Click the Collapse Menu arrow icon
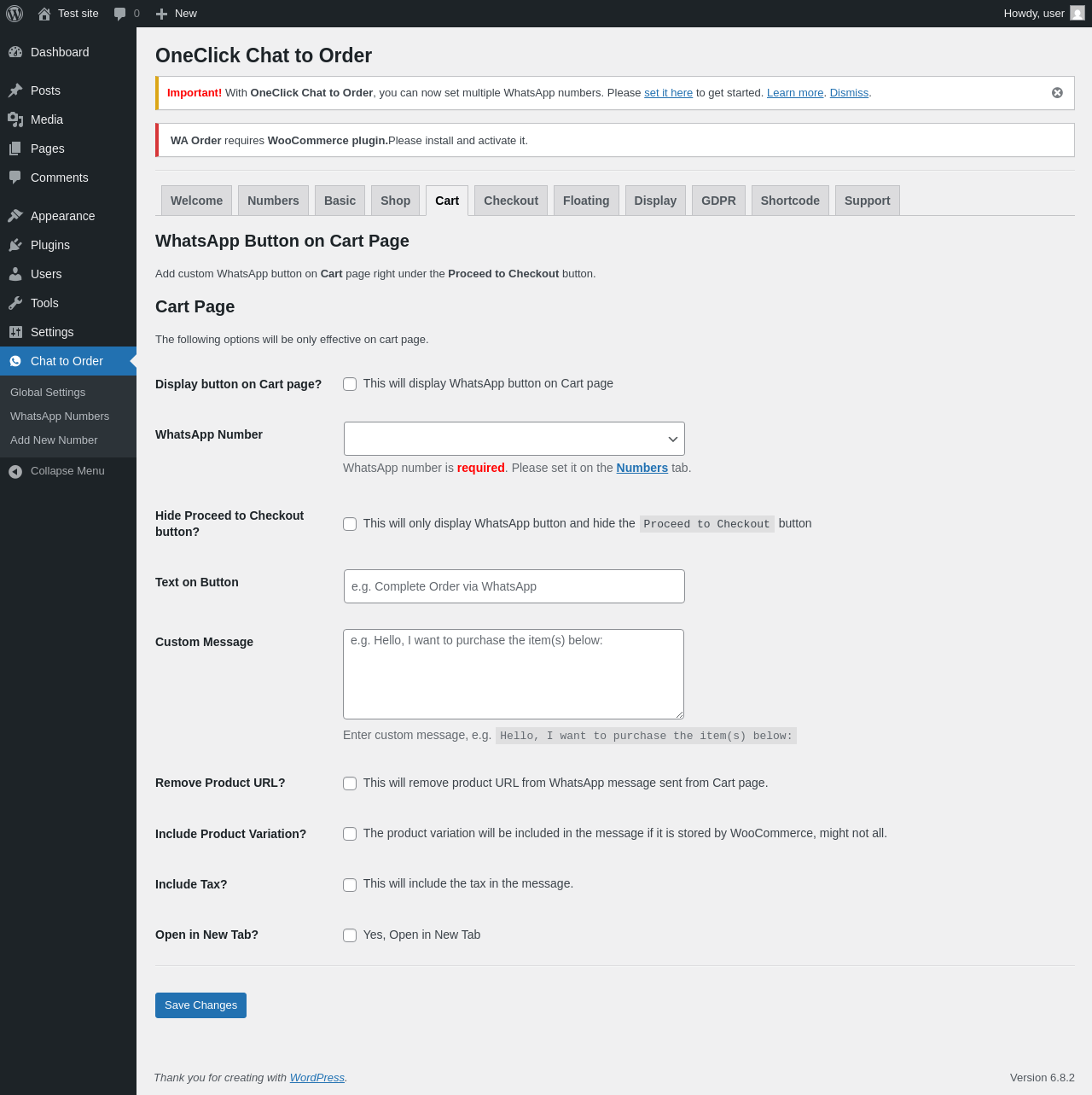The image size is (1092, 1095). [15, 471]
